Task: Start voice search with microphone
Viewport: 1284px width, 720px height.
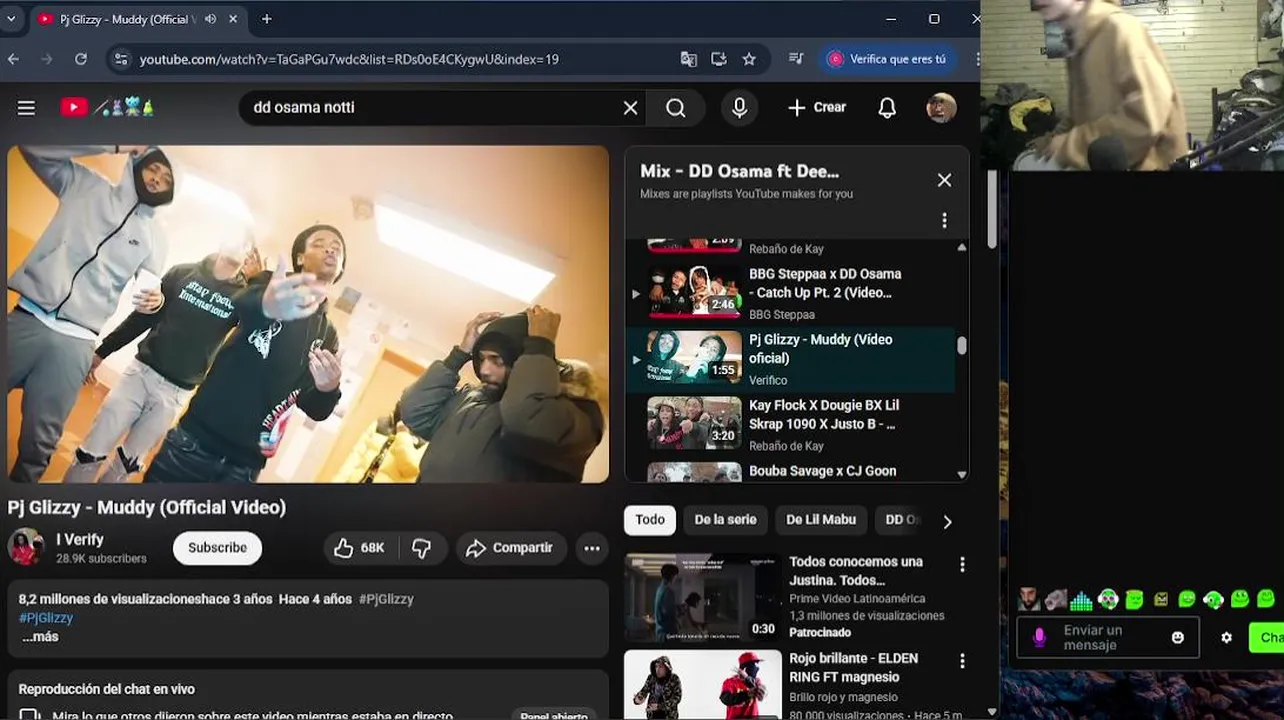Action: point(739,108)
